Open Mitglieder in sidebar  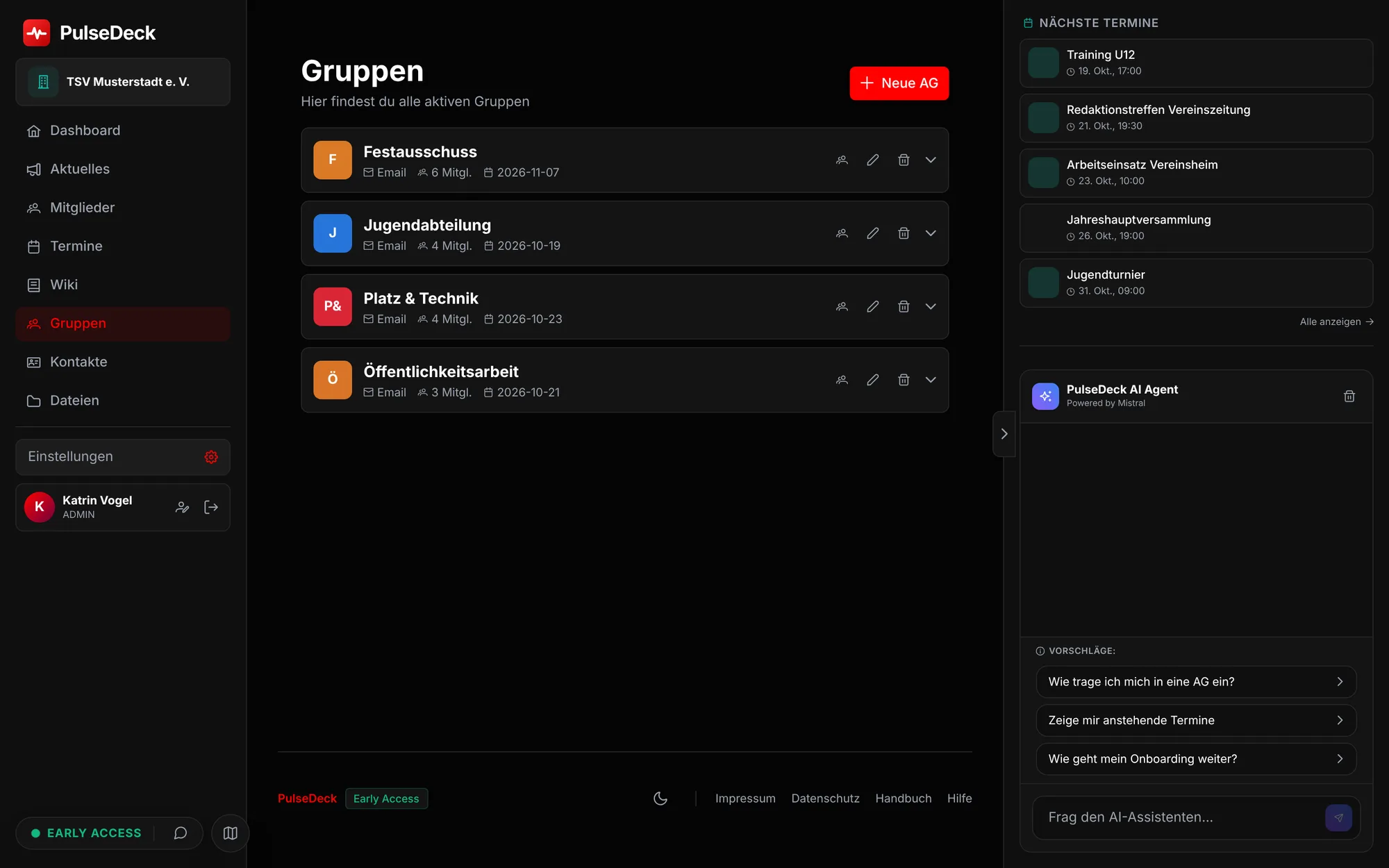point(123,208)
